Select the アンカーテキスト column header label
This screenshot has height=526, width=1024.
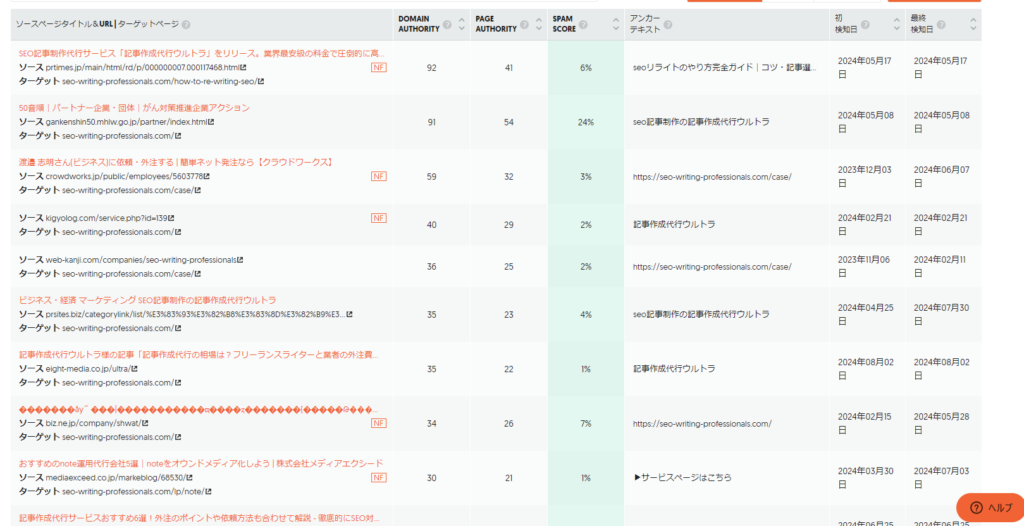tap(645, 24)
